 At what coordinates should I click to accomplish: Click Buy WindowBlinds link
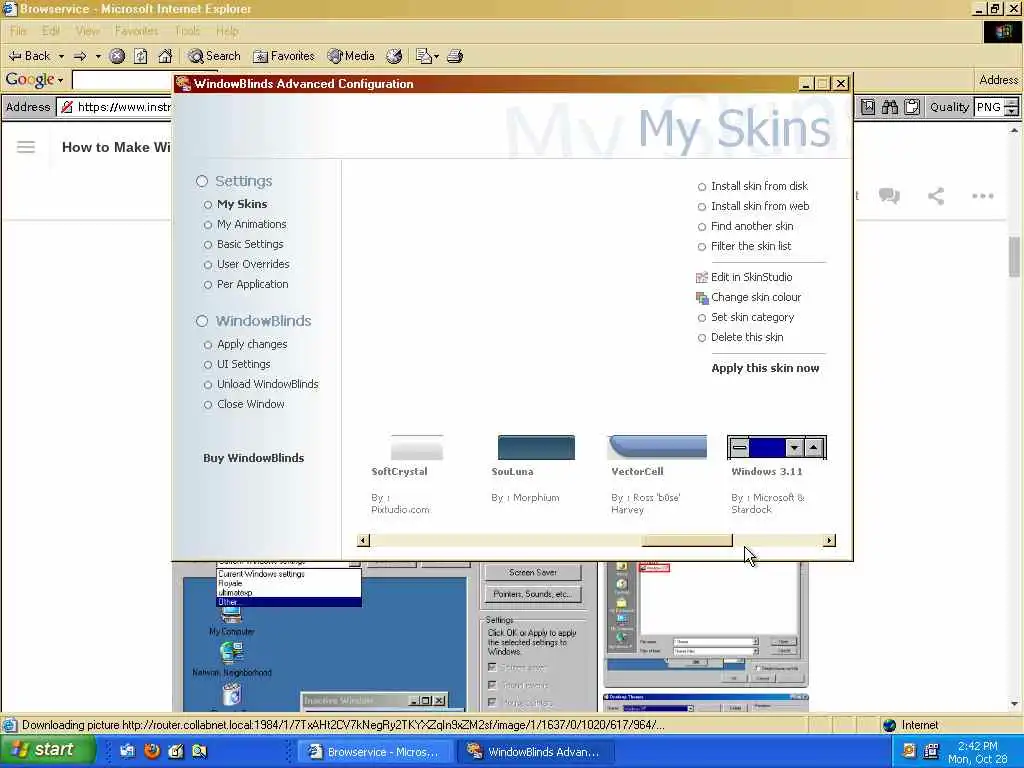[x=253, y=458]
